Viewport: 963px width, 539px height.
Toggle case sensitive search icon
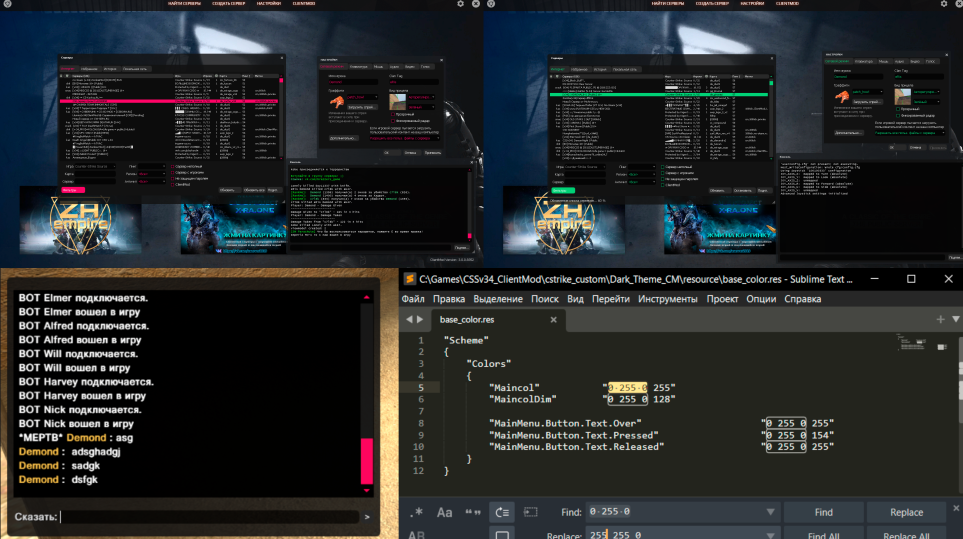pos(445,512)
